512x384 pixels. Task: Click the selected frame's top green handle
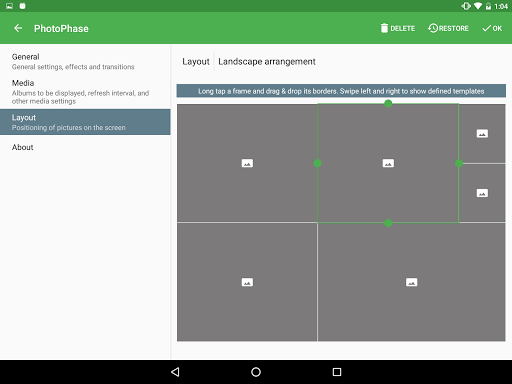(388, 104)
